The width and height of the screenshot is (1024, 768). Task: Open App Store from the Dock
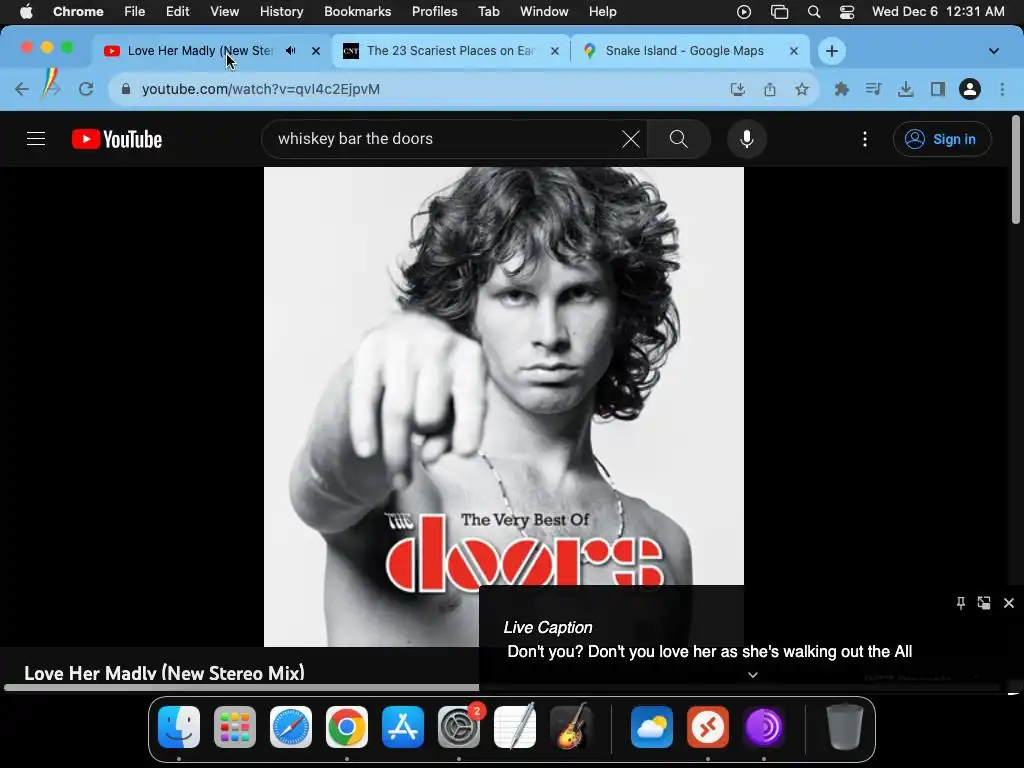(x=402, y=726)
